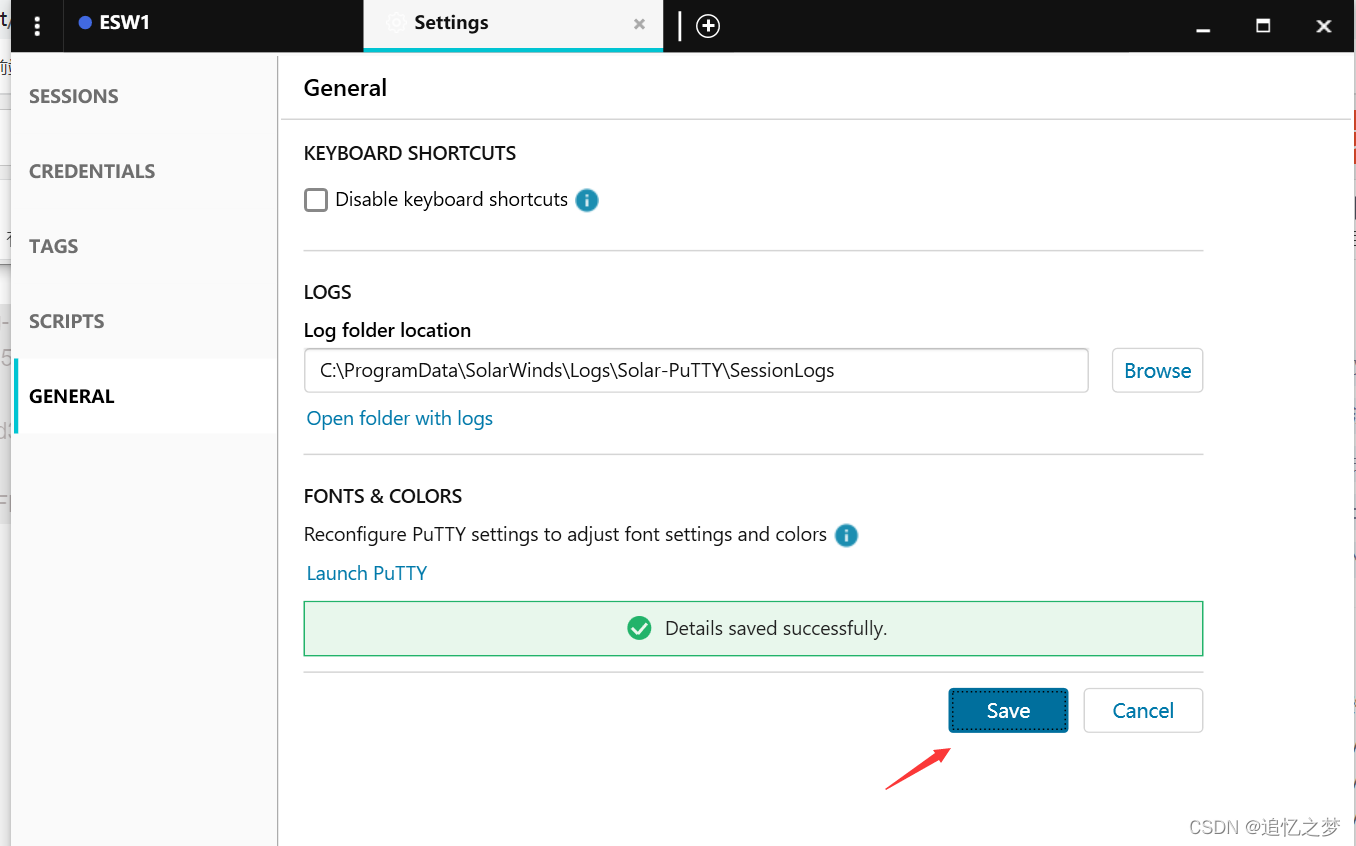Image resolution: width=1356 pixels, height=846 pixels.
Task: Close the Settings tab
Action: pyautogui.click(x=639, y=25)
